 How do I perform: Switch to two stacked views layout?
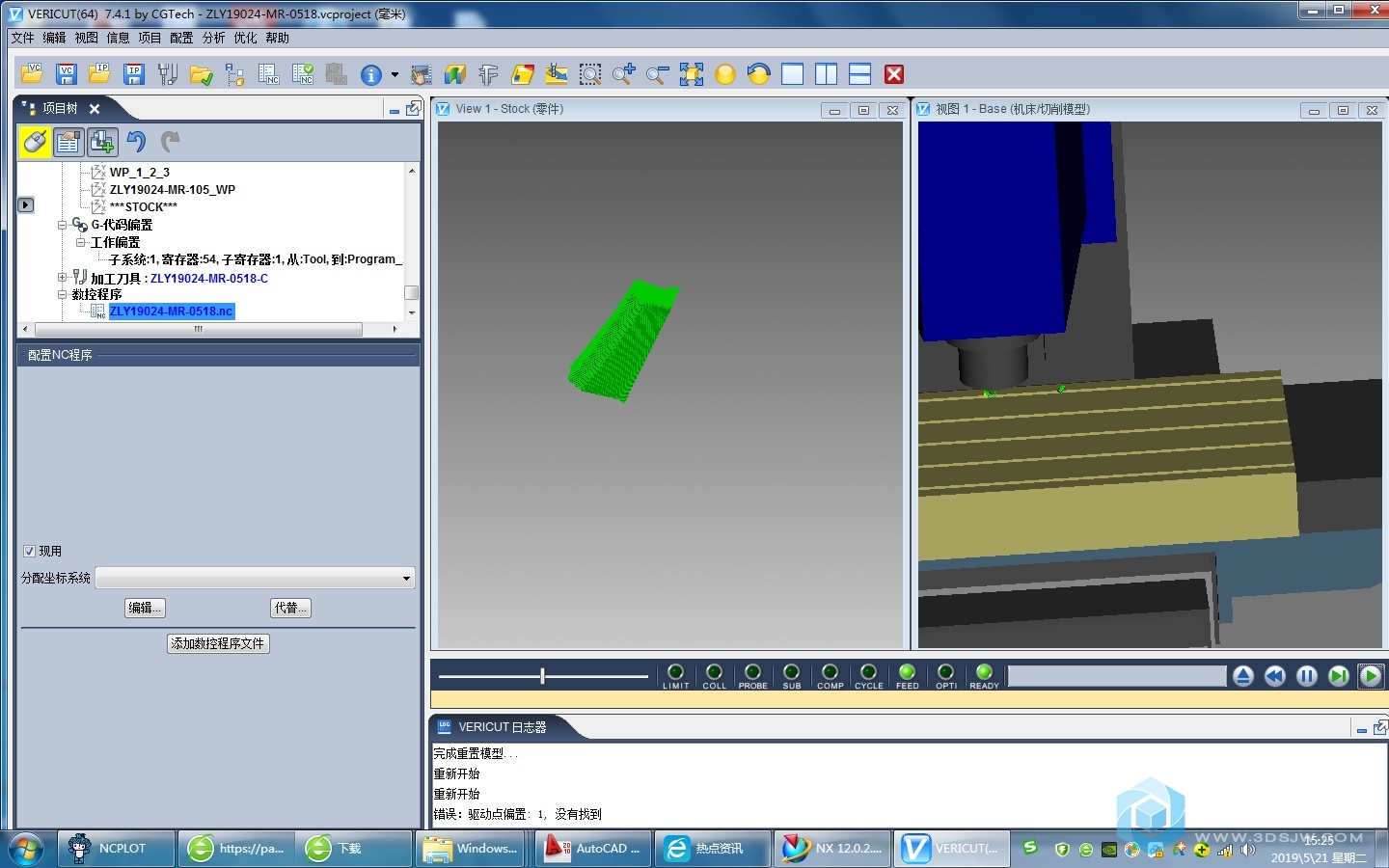[860, 74]
